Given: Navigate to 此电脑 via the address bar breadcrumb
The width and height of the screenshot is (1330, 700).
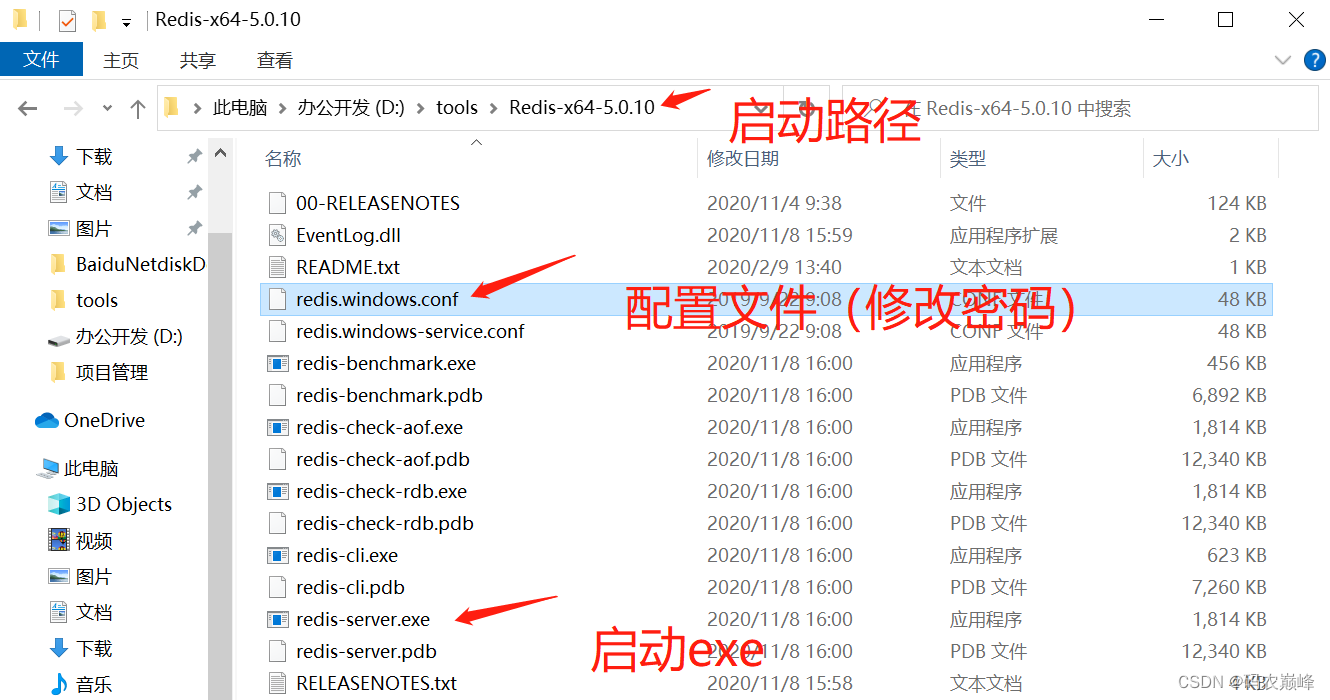Looking at the screenshot, I should 240,107.
